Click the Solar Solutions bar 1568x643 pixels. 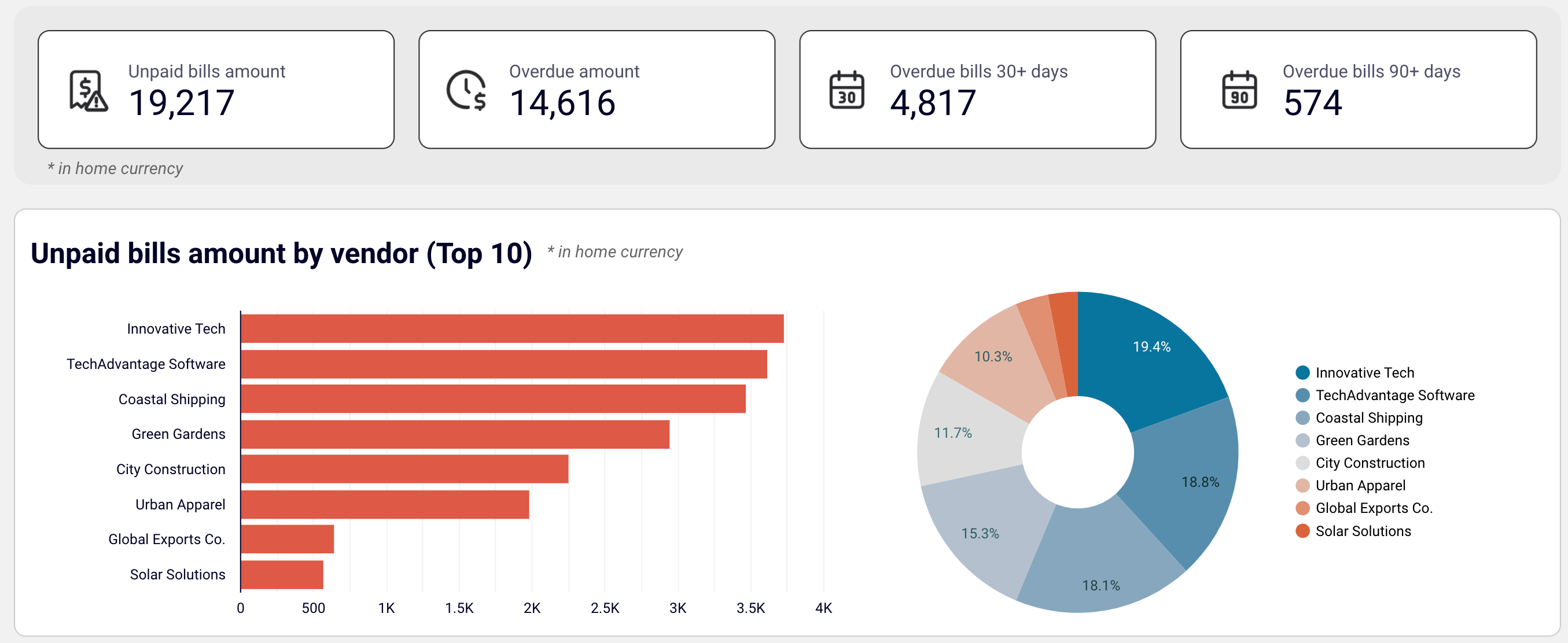(282, 574)
